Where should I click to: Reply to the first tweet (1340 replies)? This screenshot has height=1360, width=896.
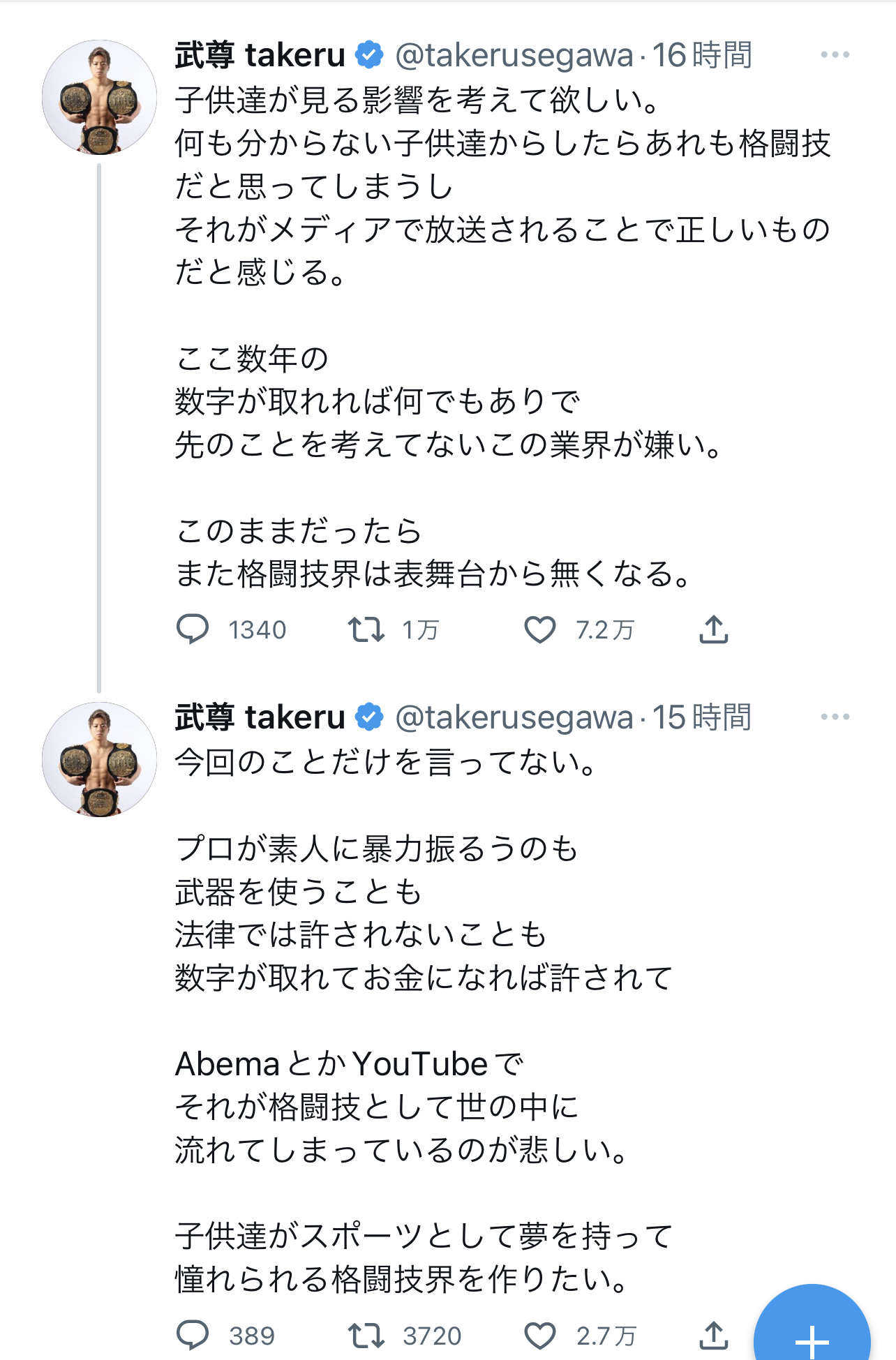193,629
